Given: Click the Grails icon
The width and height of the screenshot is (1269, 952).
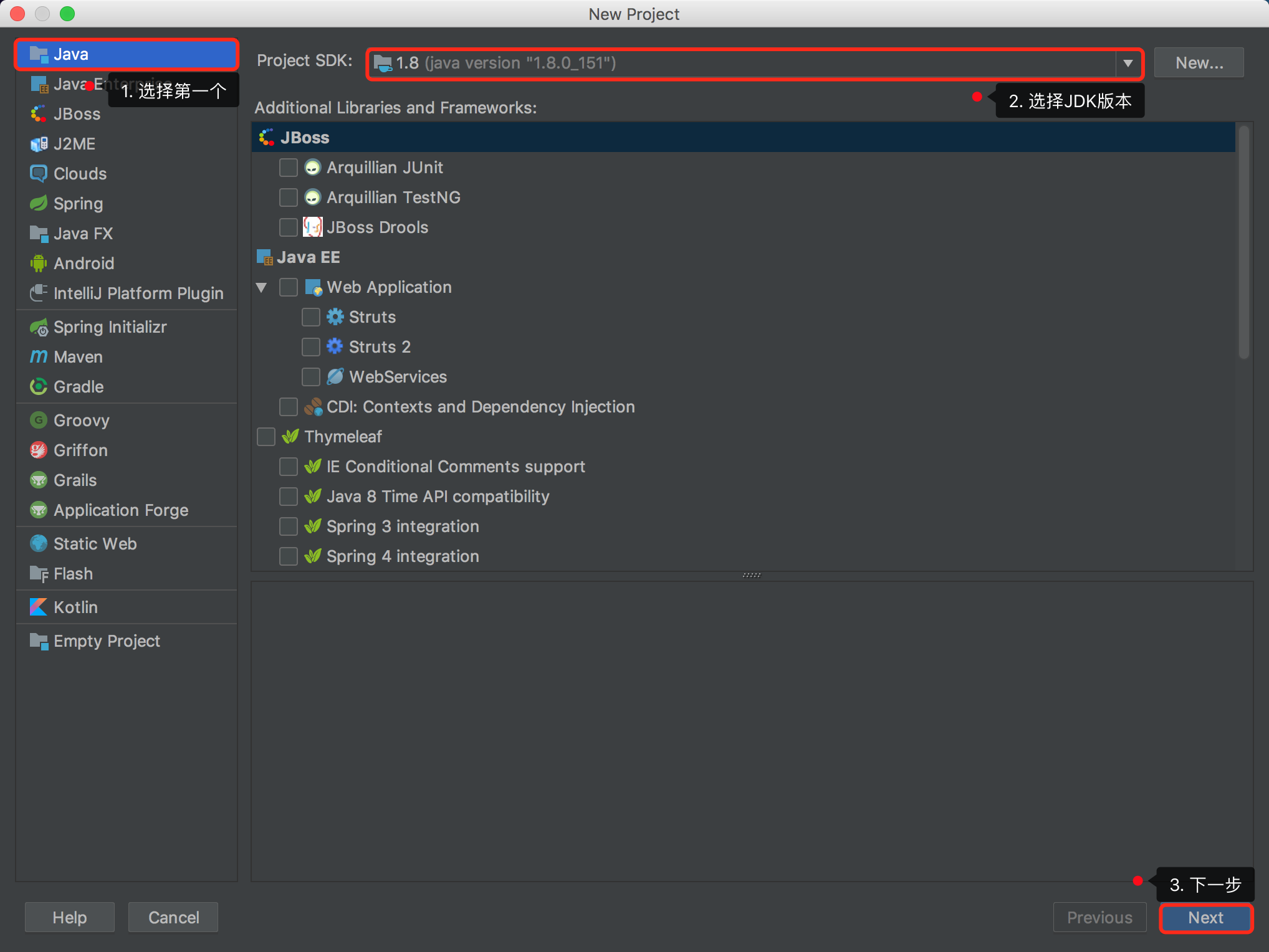Looking at the screenshot, I should click(x=39, y=480).
